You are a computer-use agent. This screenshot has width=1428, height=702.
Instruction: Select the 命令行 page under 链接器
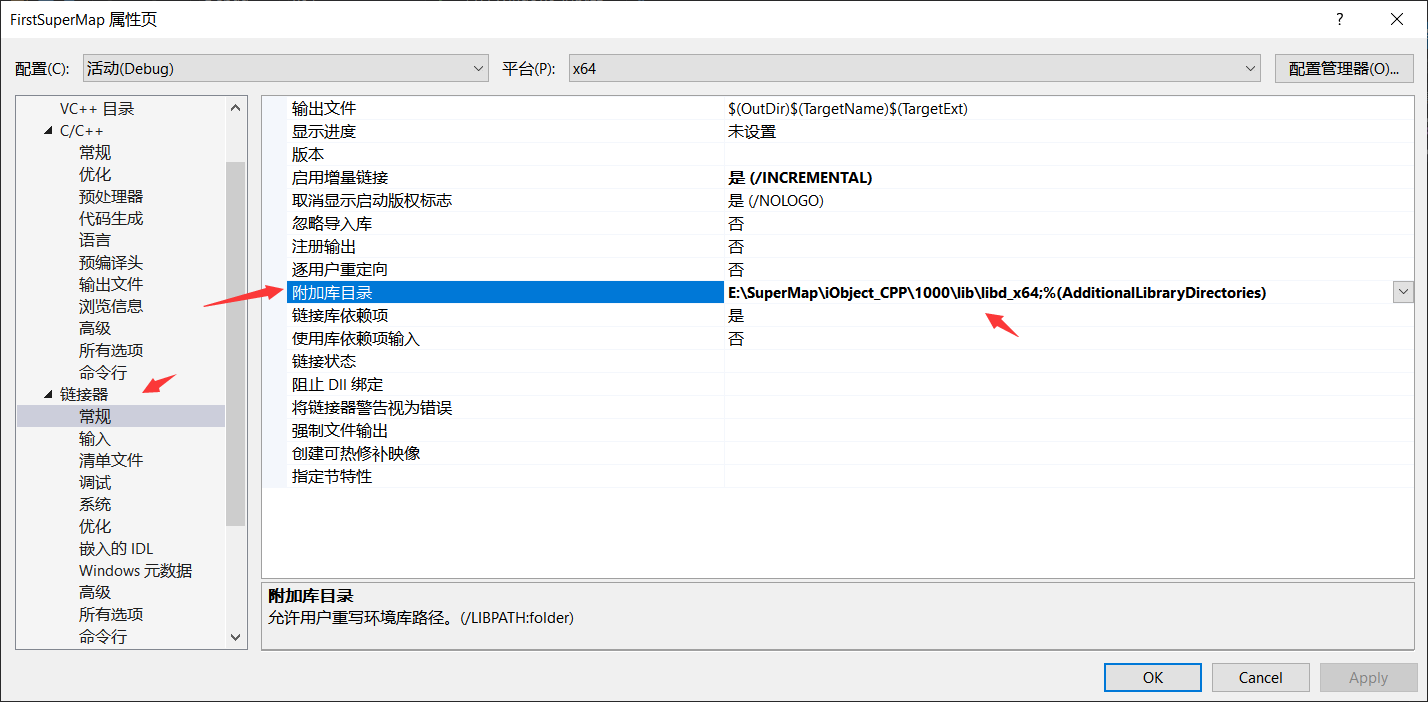click(x=103, y=635)
